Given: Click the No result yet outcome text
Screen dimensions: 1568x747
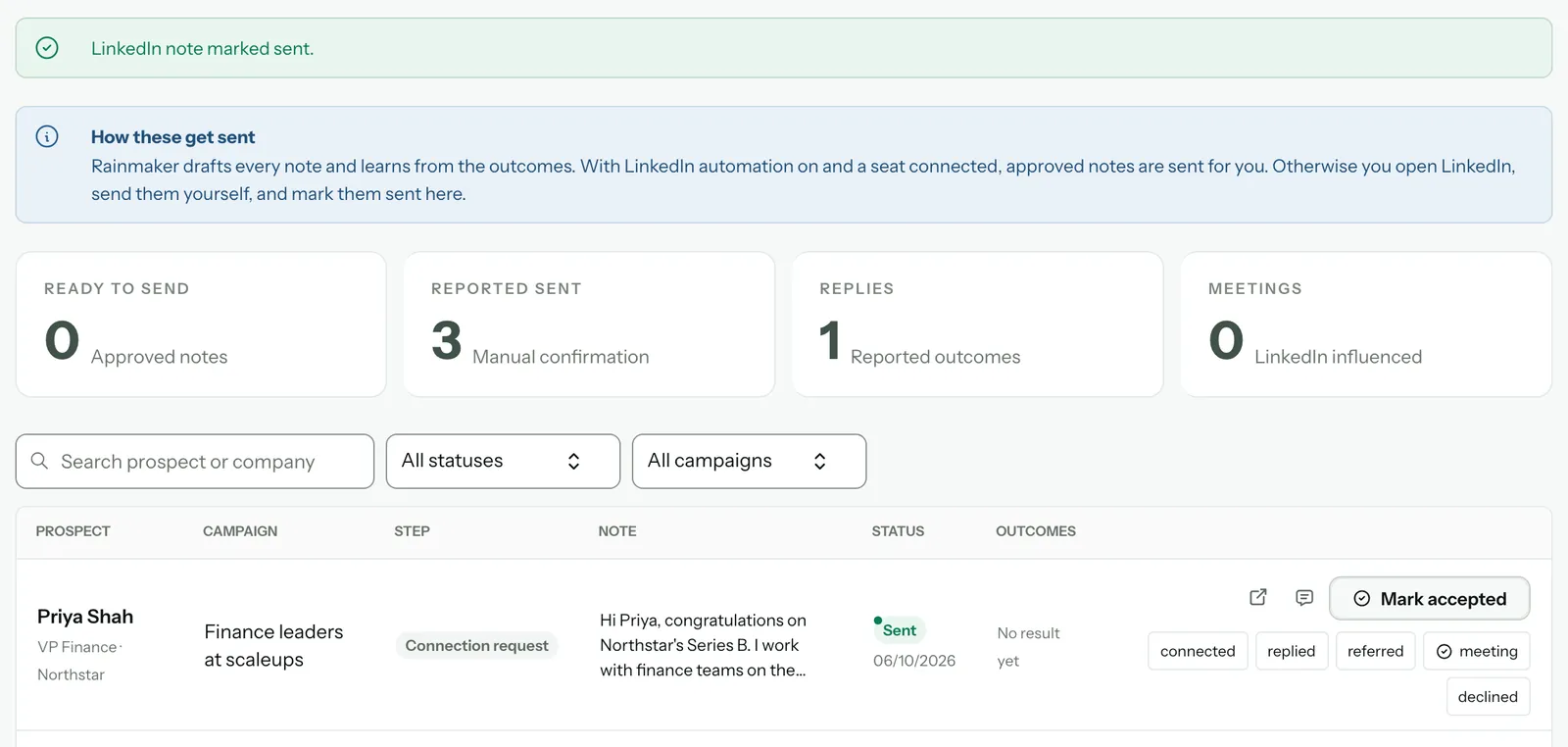Looking at the screenshot, I should [x=1028, y=647].
